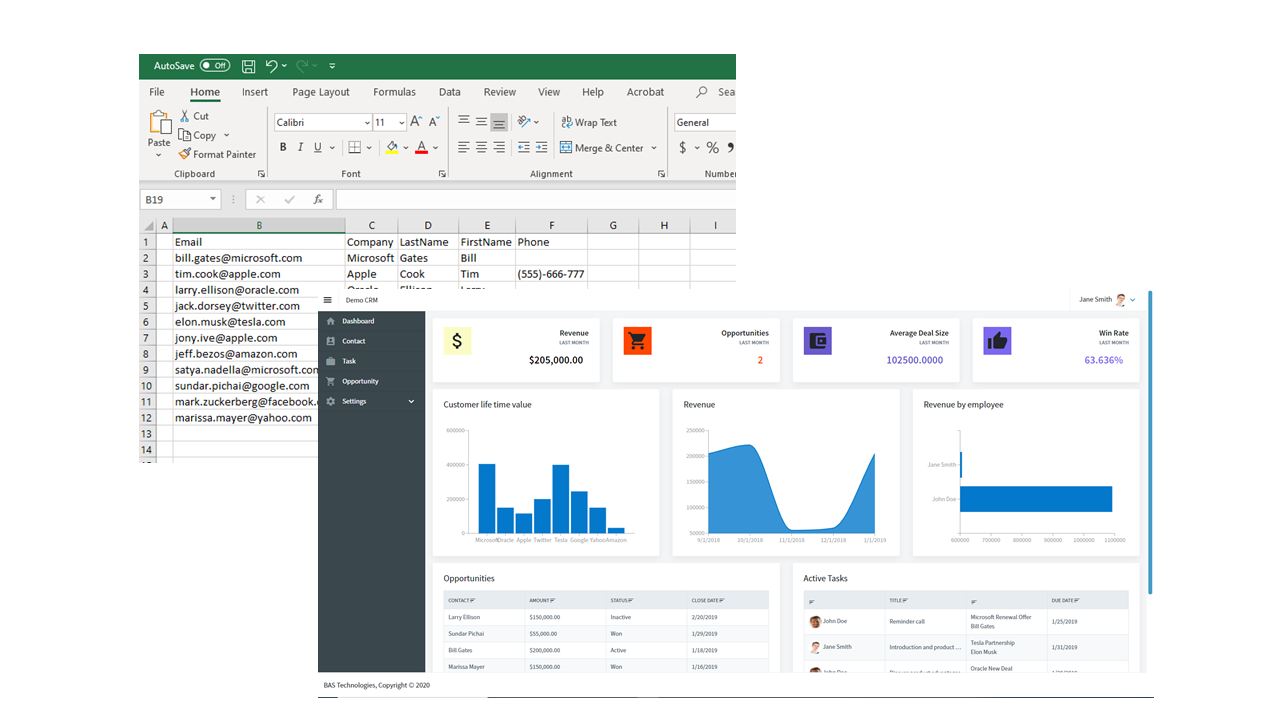Click the Save icon in Excel title bar
Image resolution: width=1280 pixels, height=720 pixels.
point(248,66)
